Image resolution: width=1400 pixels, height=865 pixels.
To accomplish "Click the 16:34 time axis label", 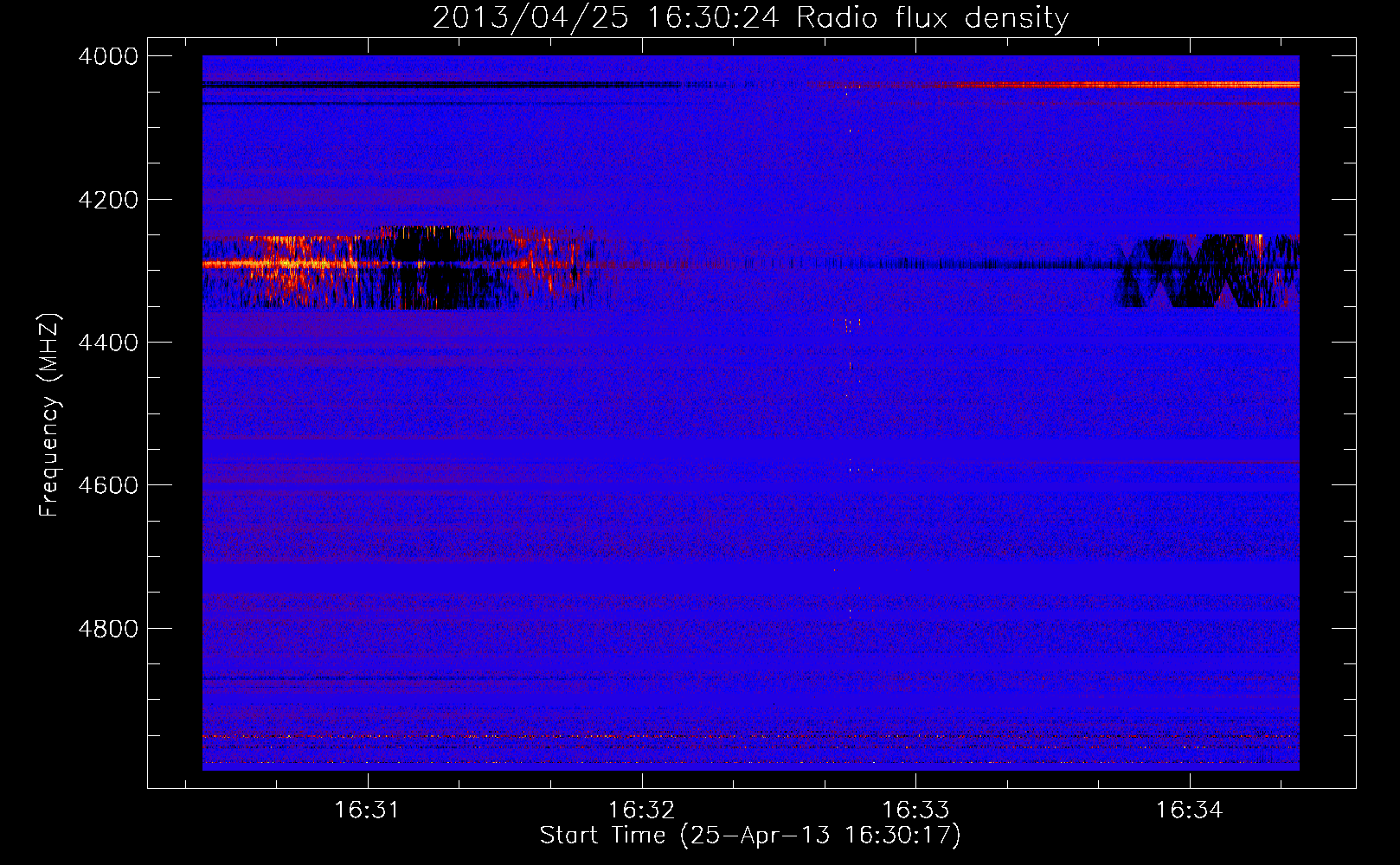I will click(1190, 810).
